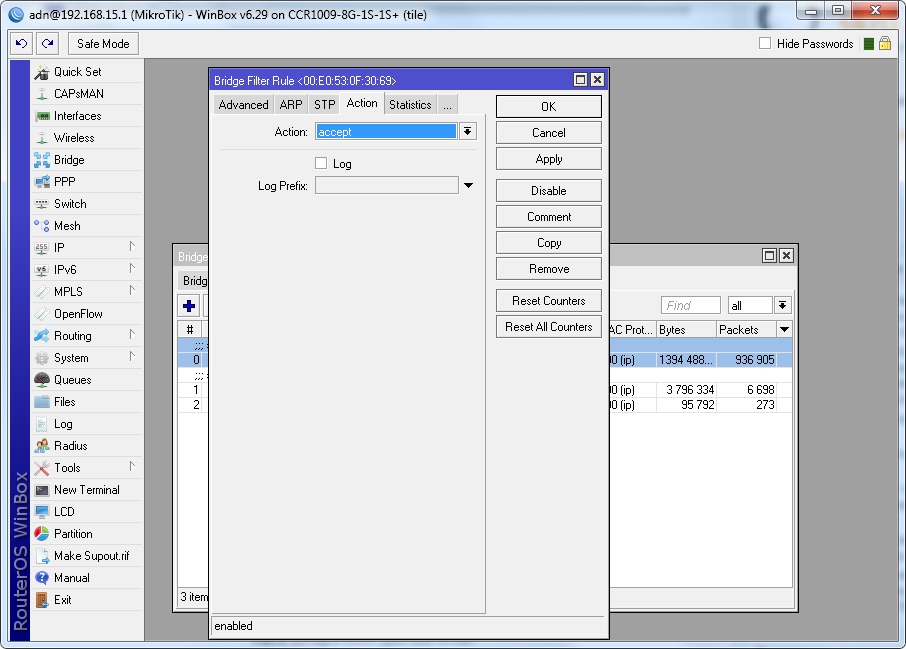
Task: Expand the Log Prefix arrow
Action: [468, 186]
